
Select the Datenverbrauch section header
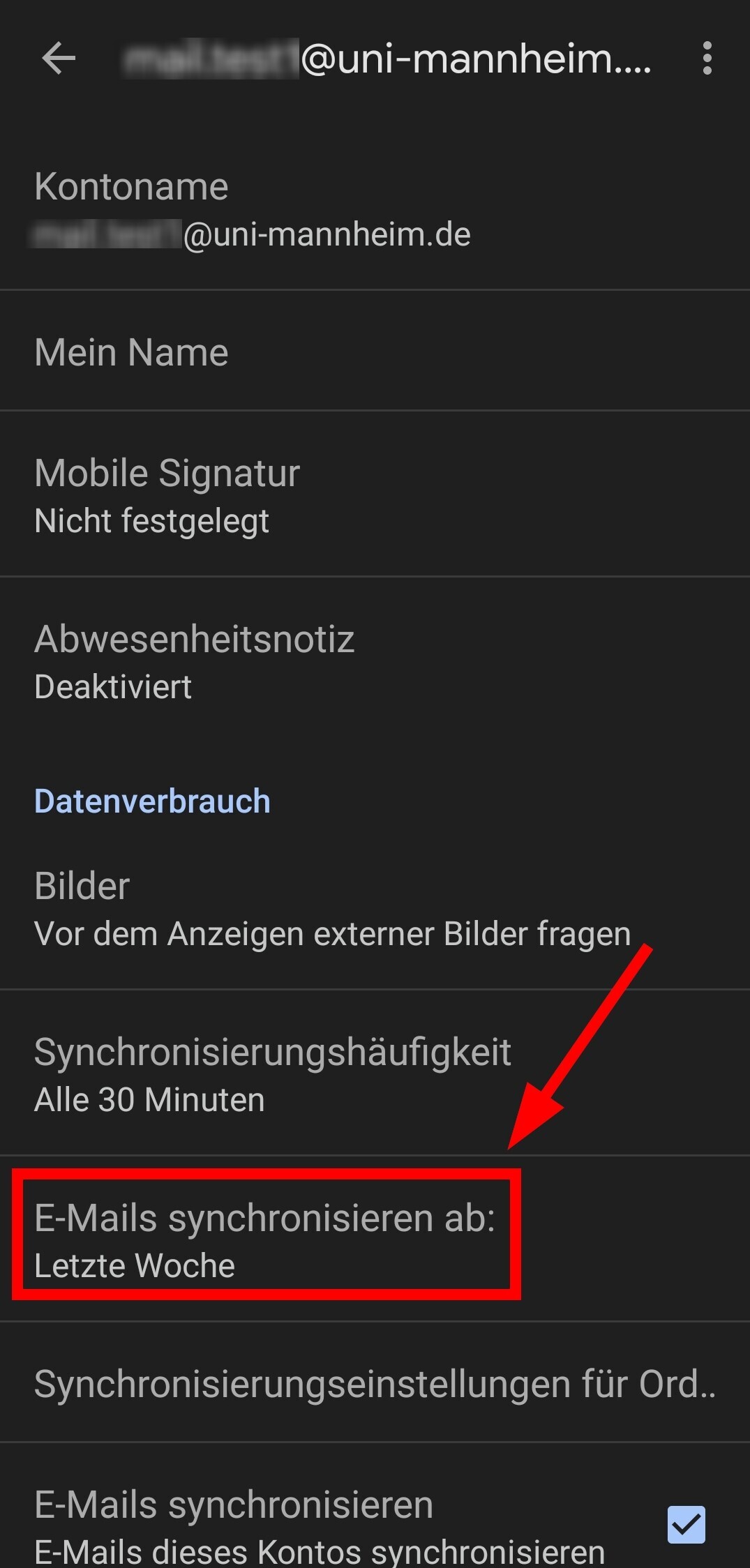click(152, 801)
